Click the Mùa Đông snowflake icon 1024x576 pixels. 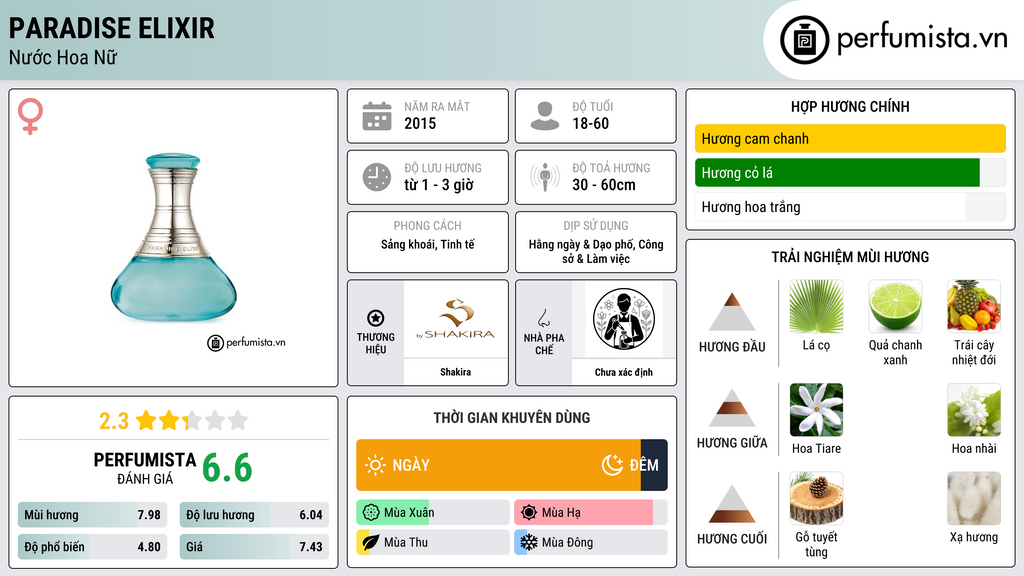(529, 542)
